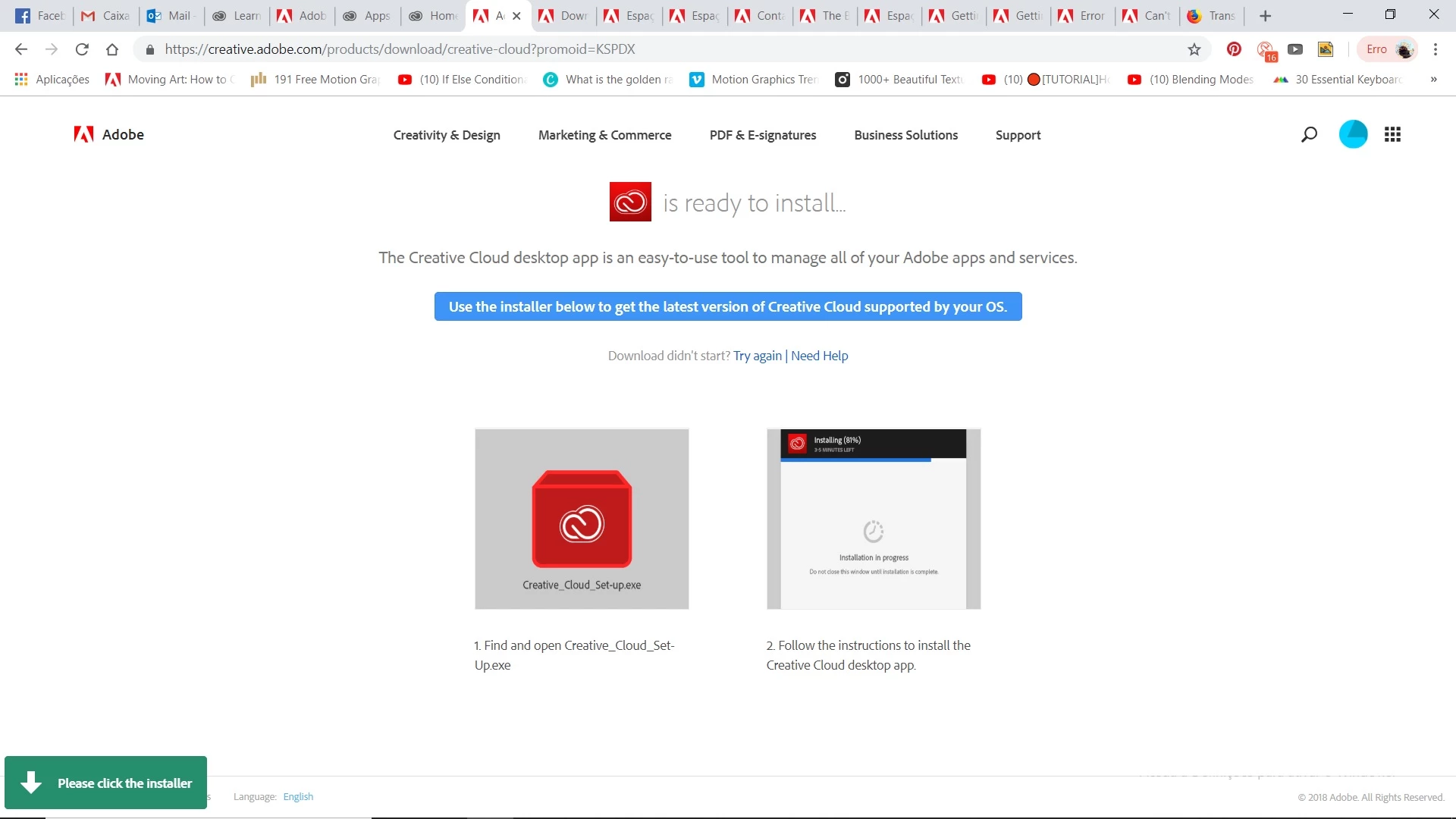Click the Need Help link
Screen dimensions: 1456x819
(x=819, y=356)
